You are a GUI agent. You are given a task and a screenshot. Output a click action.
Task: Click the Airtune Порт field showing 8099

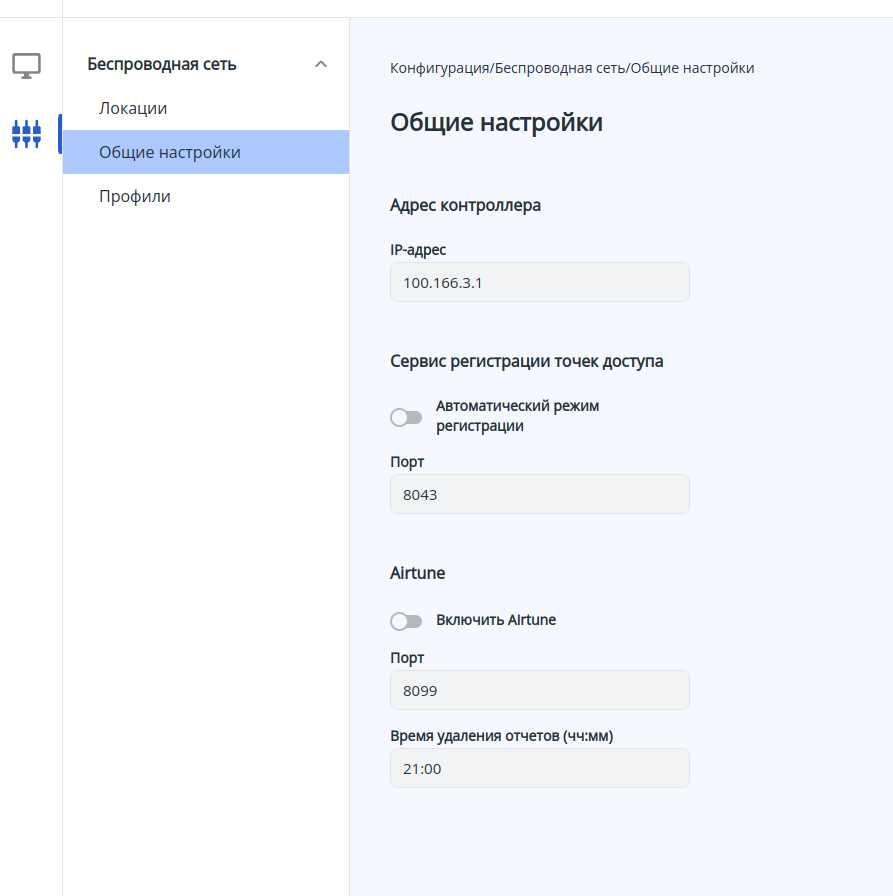(539, 690)
